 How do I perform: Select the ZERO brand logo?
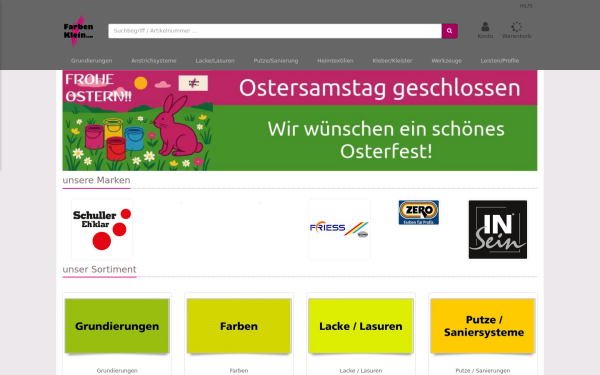pyautogui.click(x=419, y=212)
